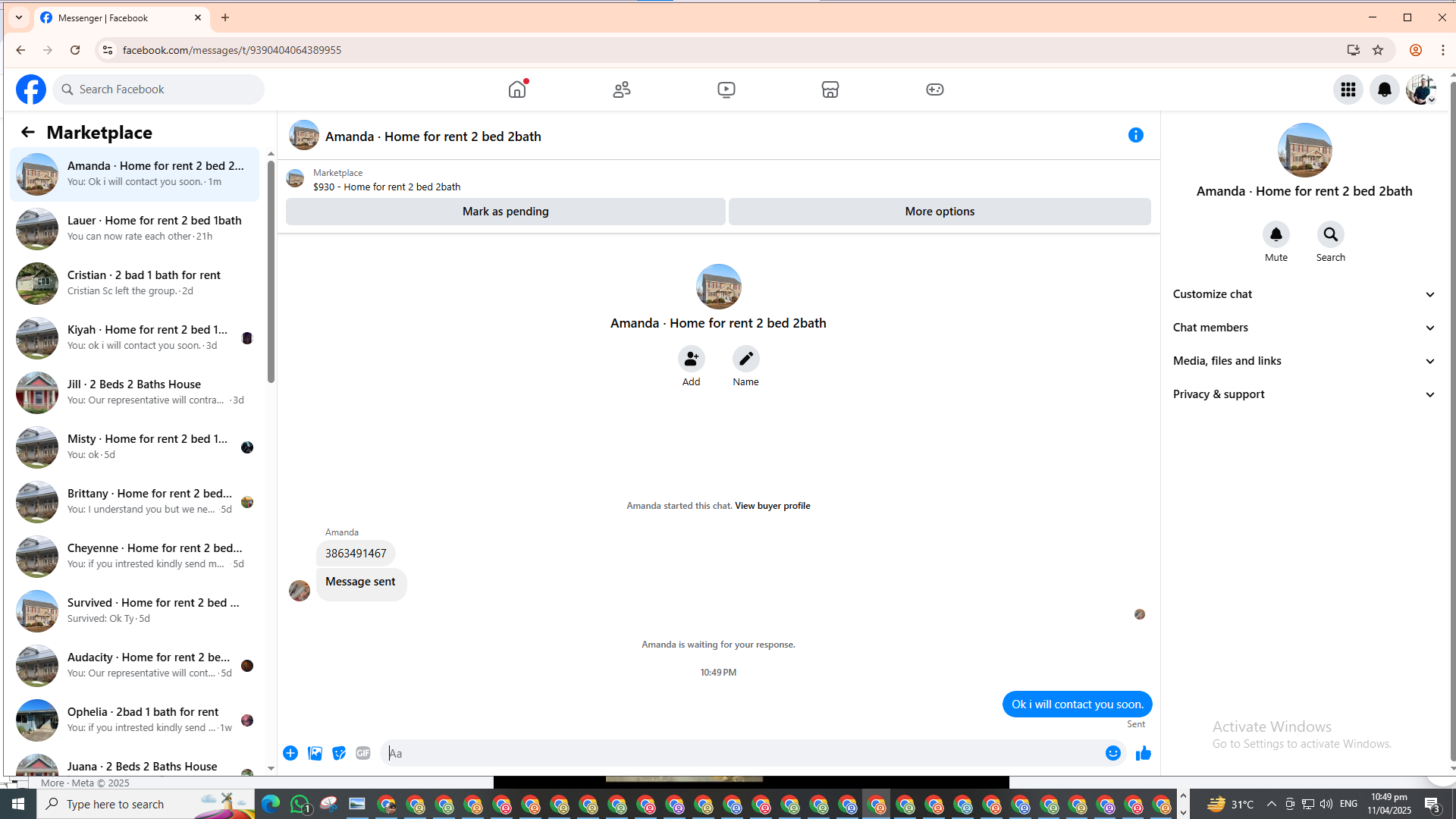The image size is (1456, 819).
Task: Toggle conversation information panel icon
Action: click(x=1136, y=135)
